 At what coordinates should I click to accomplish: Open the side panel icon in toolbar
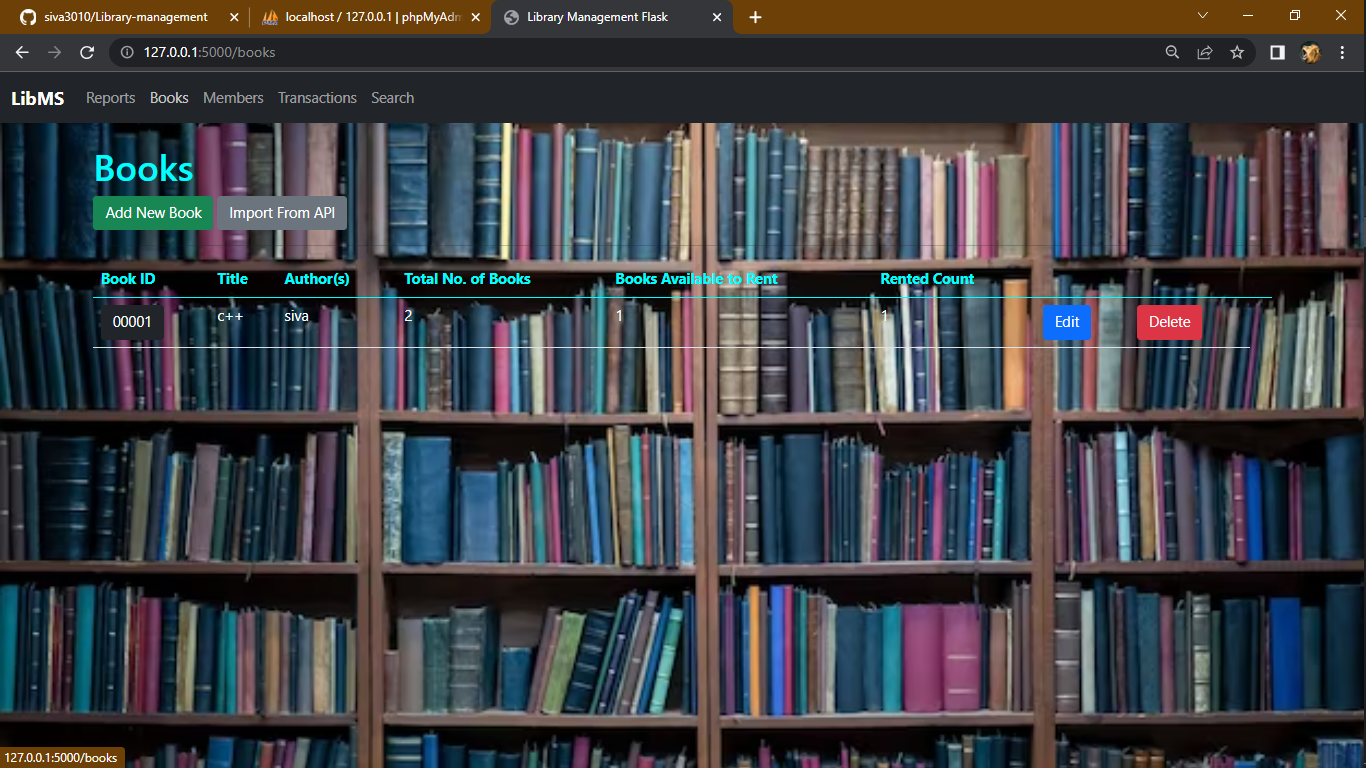(x=1277, y=52)
